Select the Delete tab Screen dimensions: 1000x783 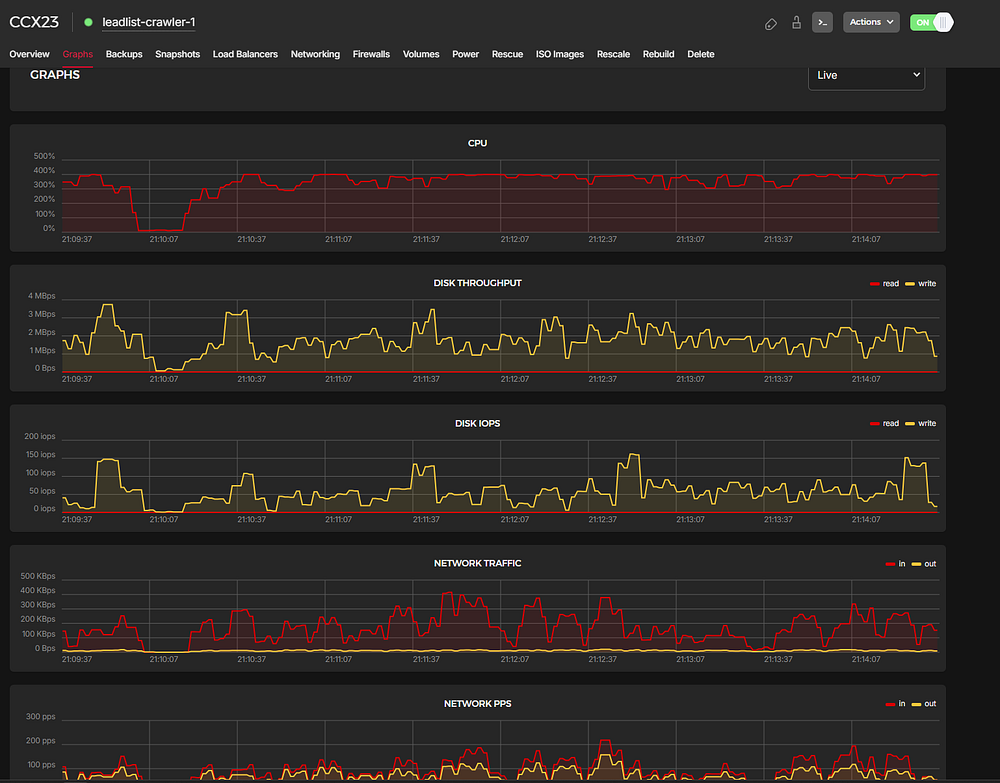(x=701, y=54)
